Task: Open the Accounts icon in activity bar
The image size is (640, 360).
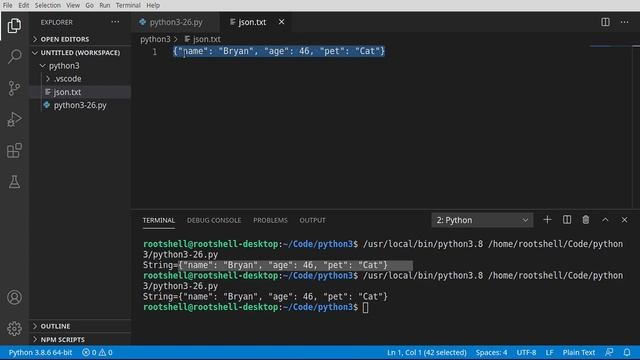Action: click(x=14, y=297)
